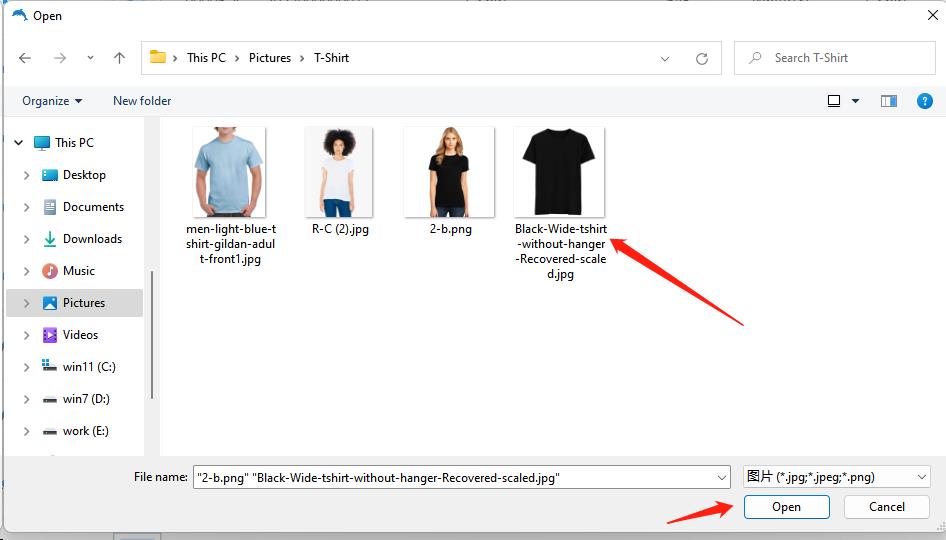The width and height of the screenshot is (946, 540).
Task: Expand the Desktop tree node
Action: (x=26, y=175)
